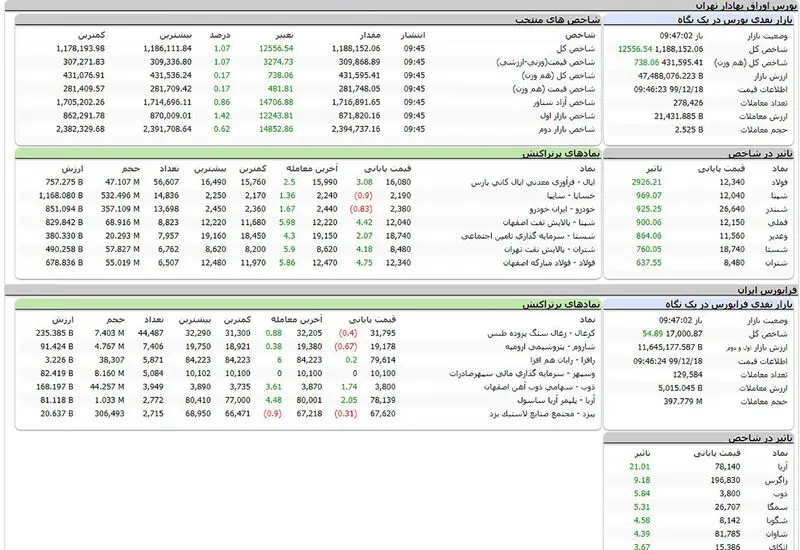This screenshot has height=550, width=800.
Task: Click the index change value '3274.73'
Action: [278, 62]
